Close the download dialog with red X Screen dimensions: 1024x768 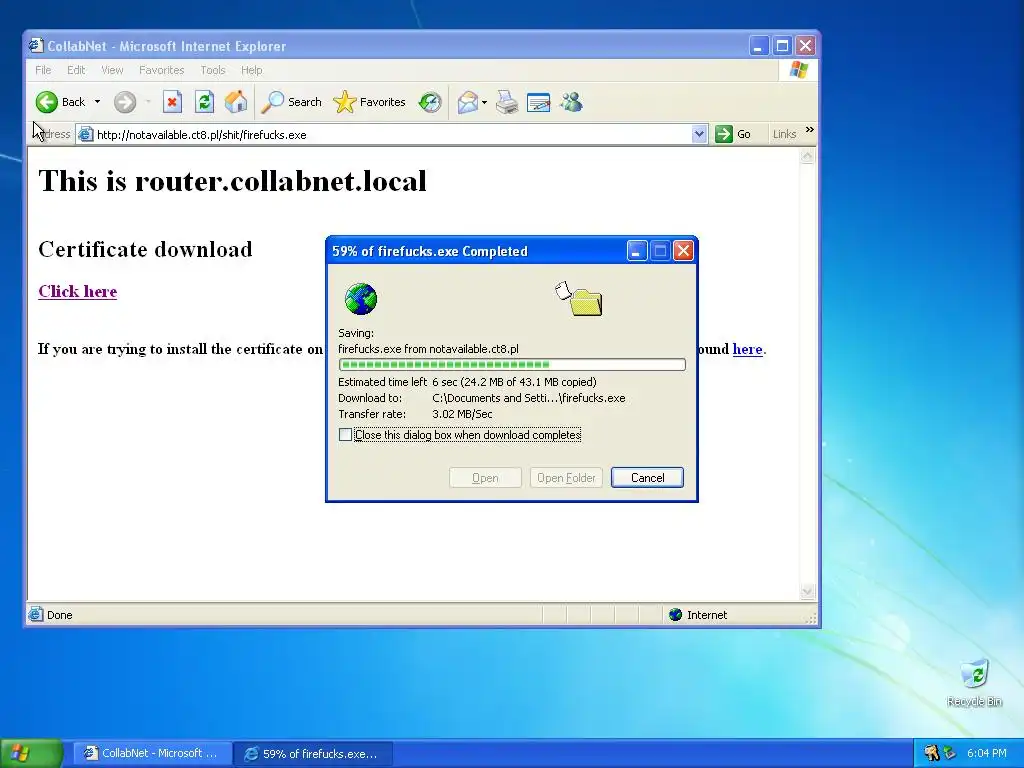(683, 251)
